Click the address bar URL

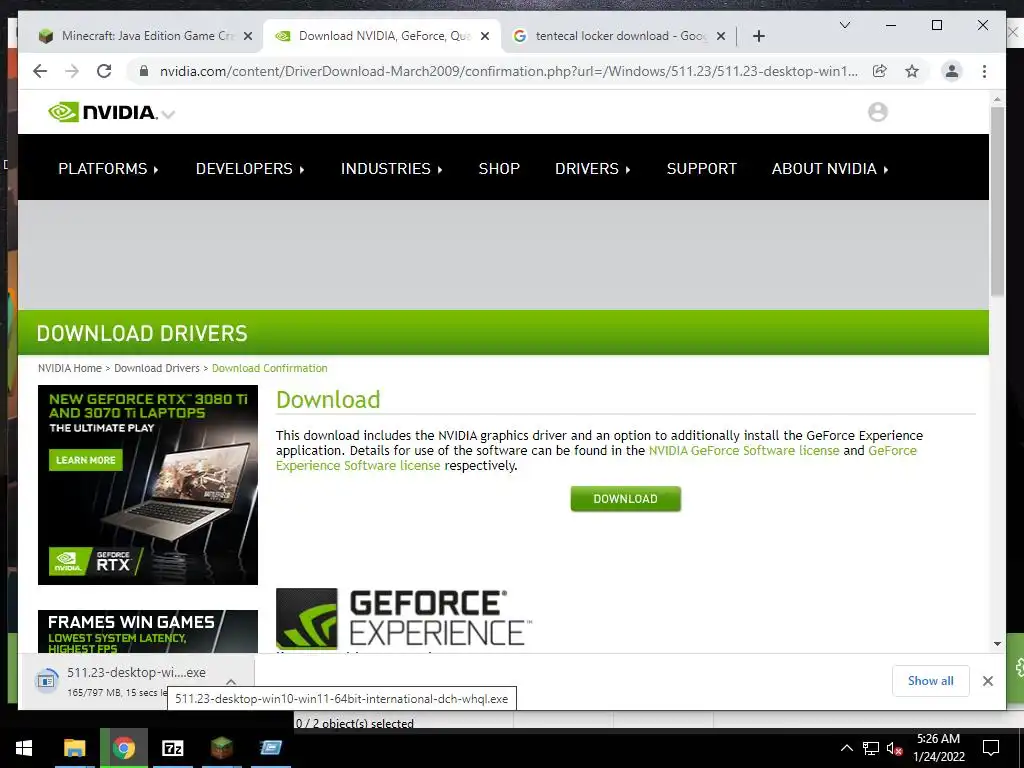click(509, 71)
